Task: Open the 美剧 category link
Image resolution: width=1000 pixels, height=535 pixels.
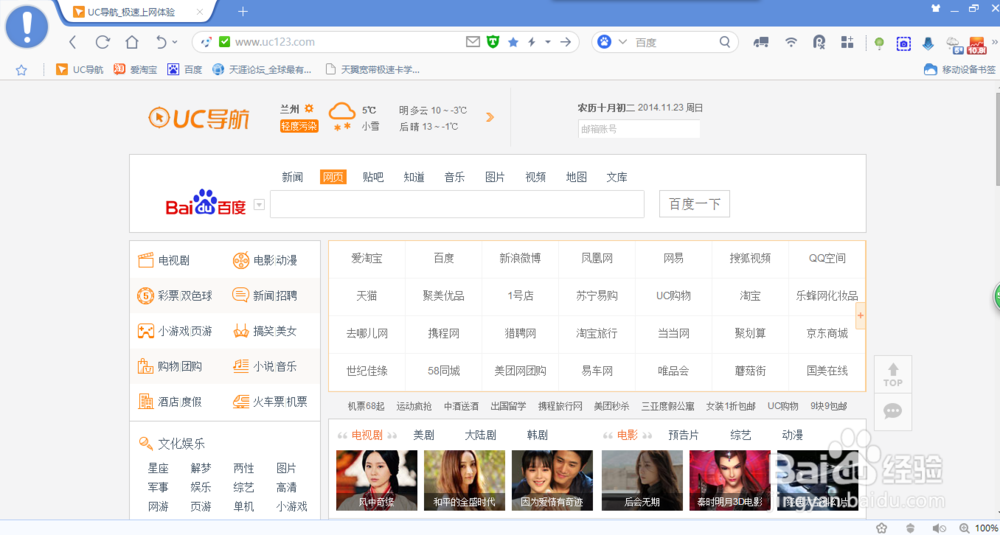Action: pos(423,436)
